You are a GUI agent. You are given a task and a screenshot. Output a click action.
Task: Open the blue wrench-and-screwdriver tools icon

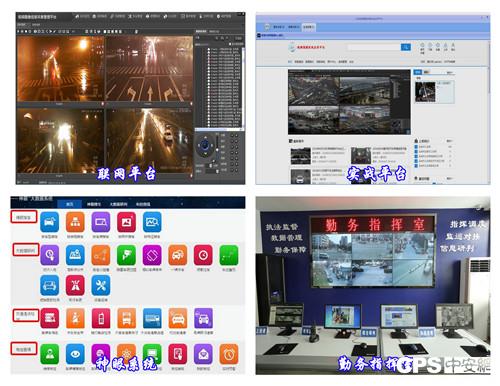coord(101,286)
